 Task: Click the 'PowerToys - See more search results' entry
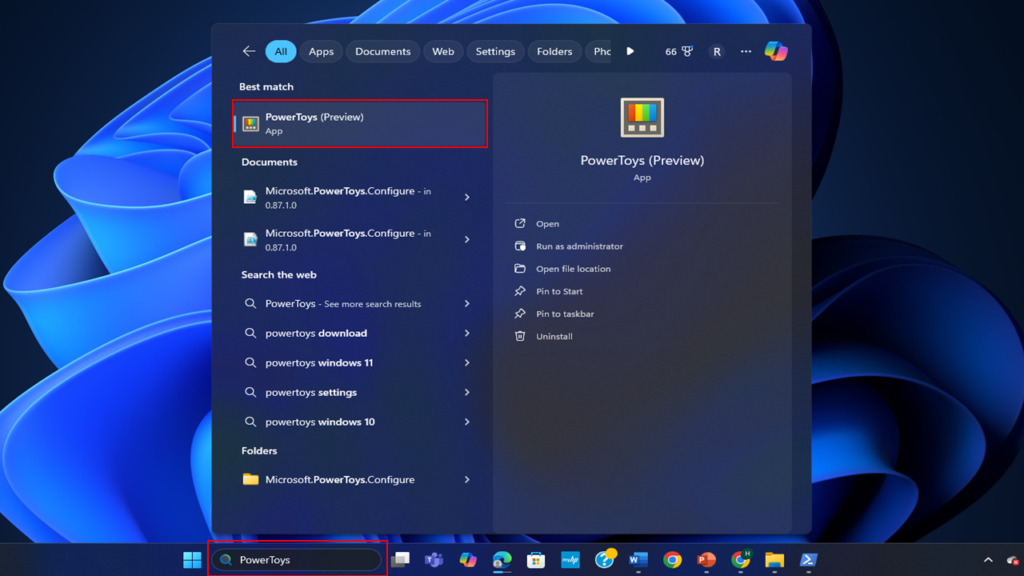click(345, 304)
